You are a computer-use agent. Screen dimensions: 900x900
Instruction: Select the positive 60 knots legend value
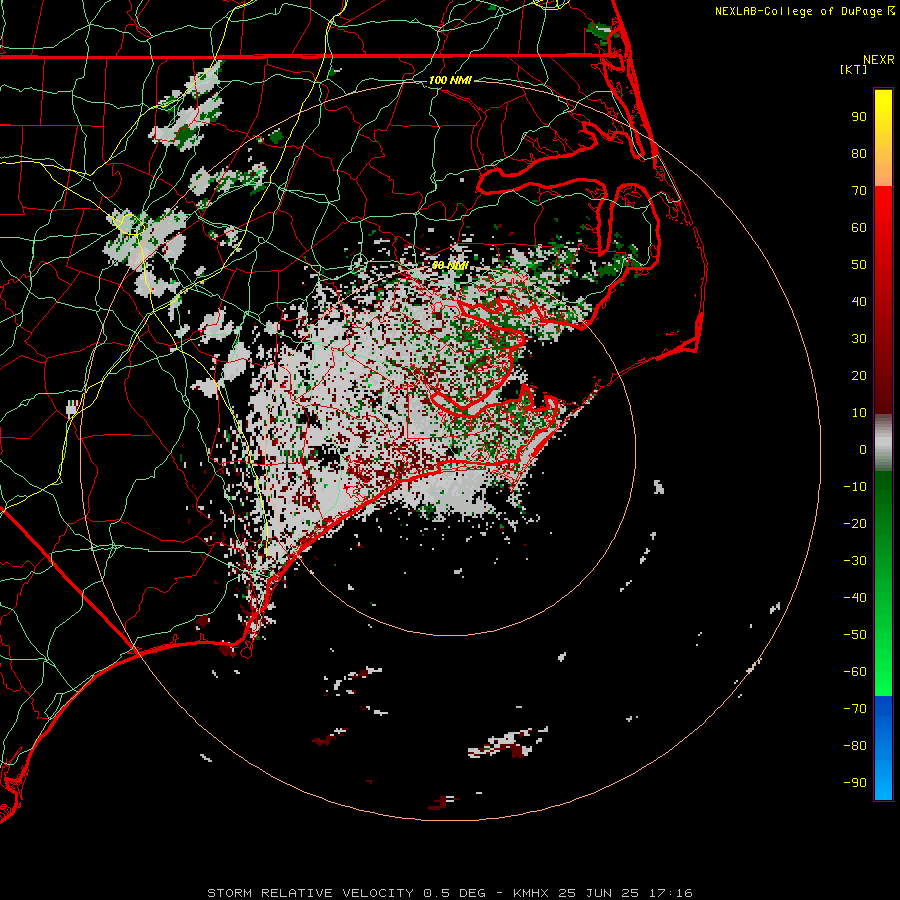point(859,227)
